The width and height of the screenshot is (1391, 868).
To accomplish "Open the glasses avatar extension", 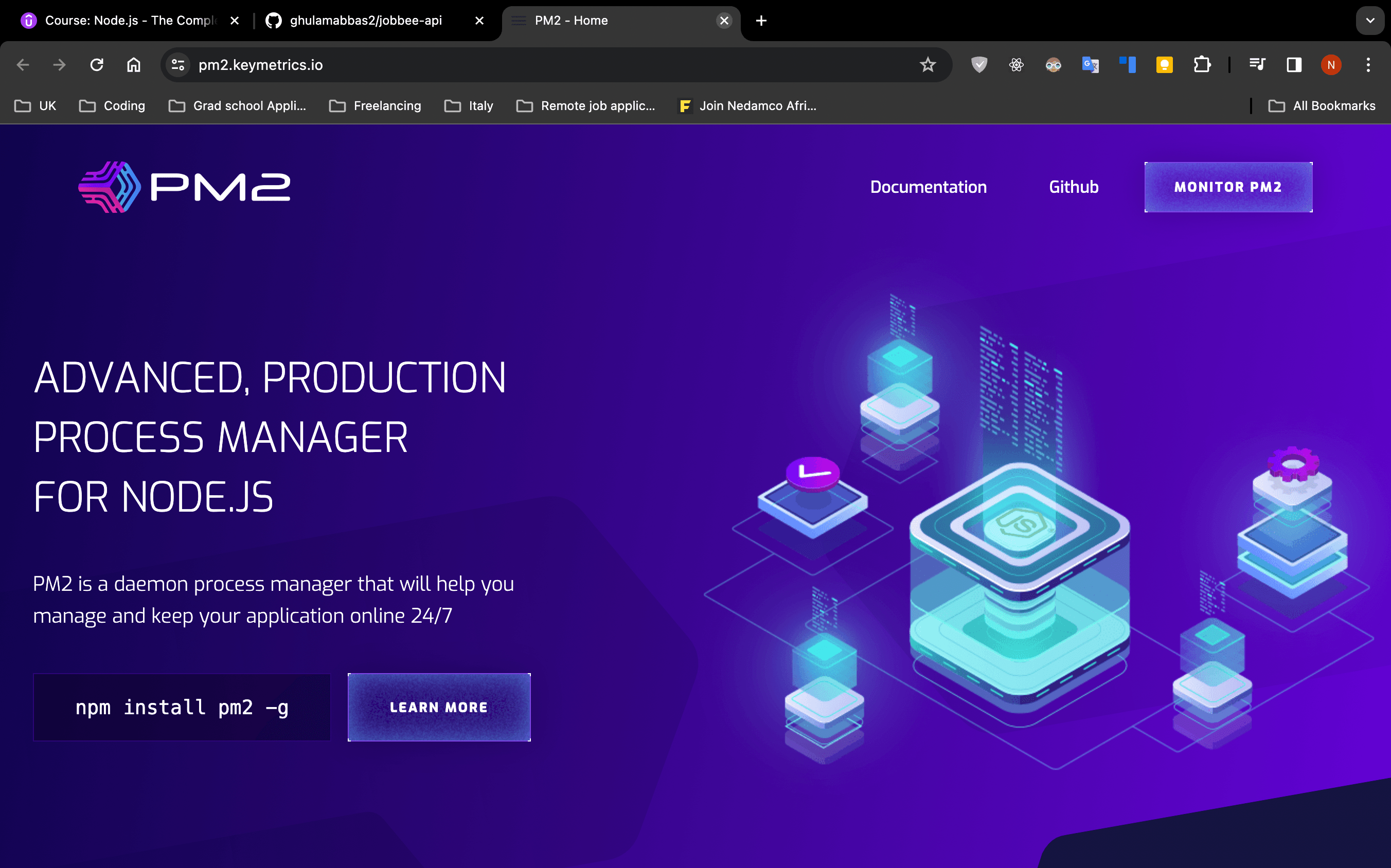I will (1054, 65).
